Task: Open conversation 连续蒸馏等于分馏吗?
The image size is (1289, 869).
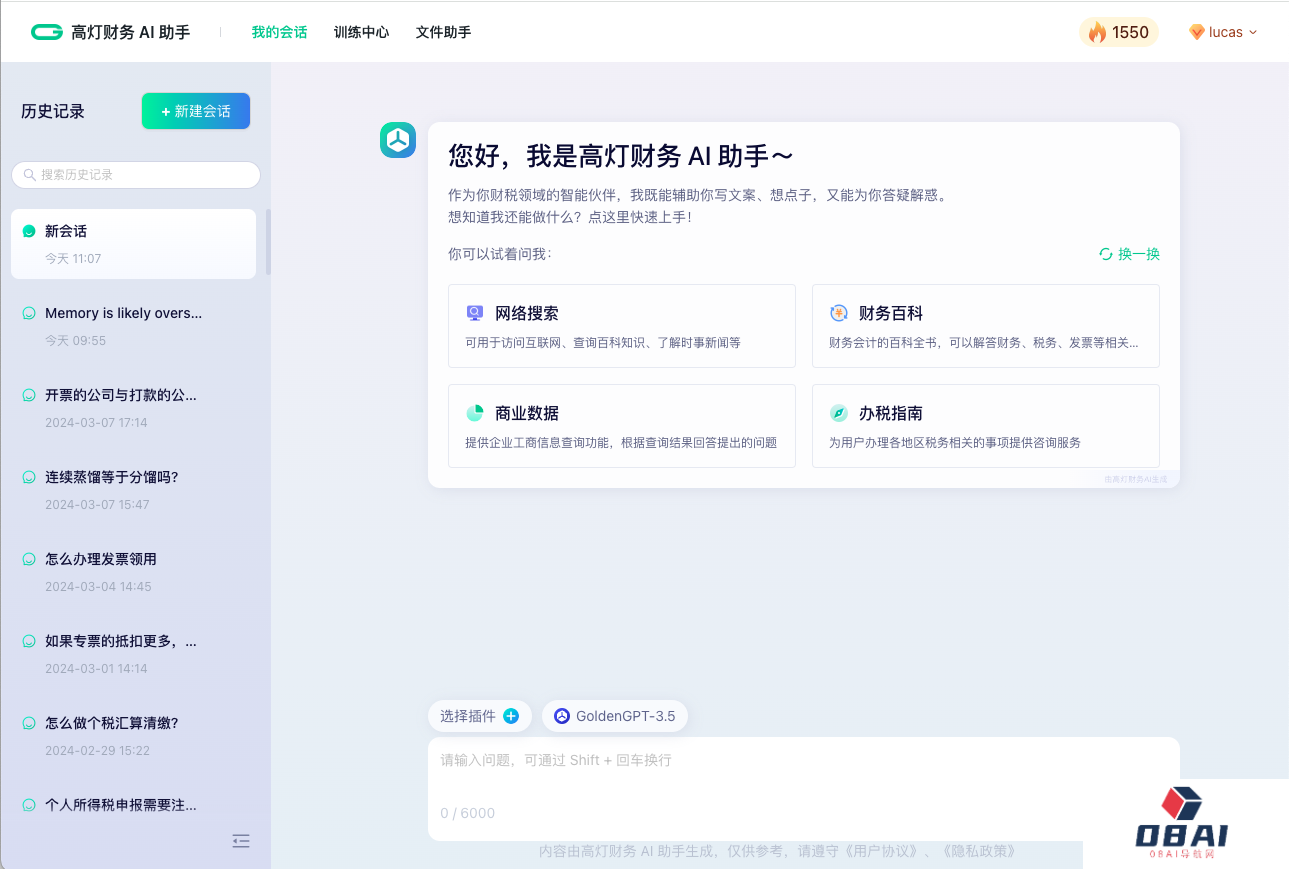Action: coord(134,490)
